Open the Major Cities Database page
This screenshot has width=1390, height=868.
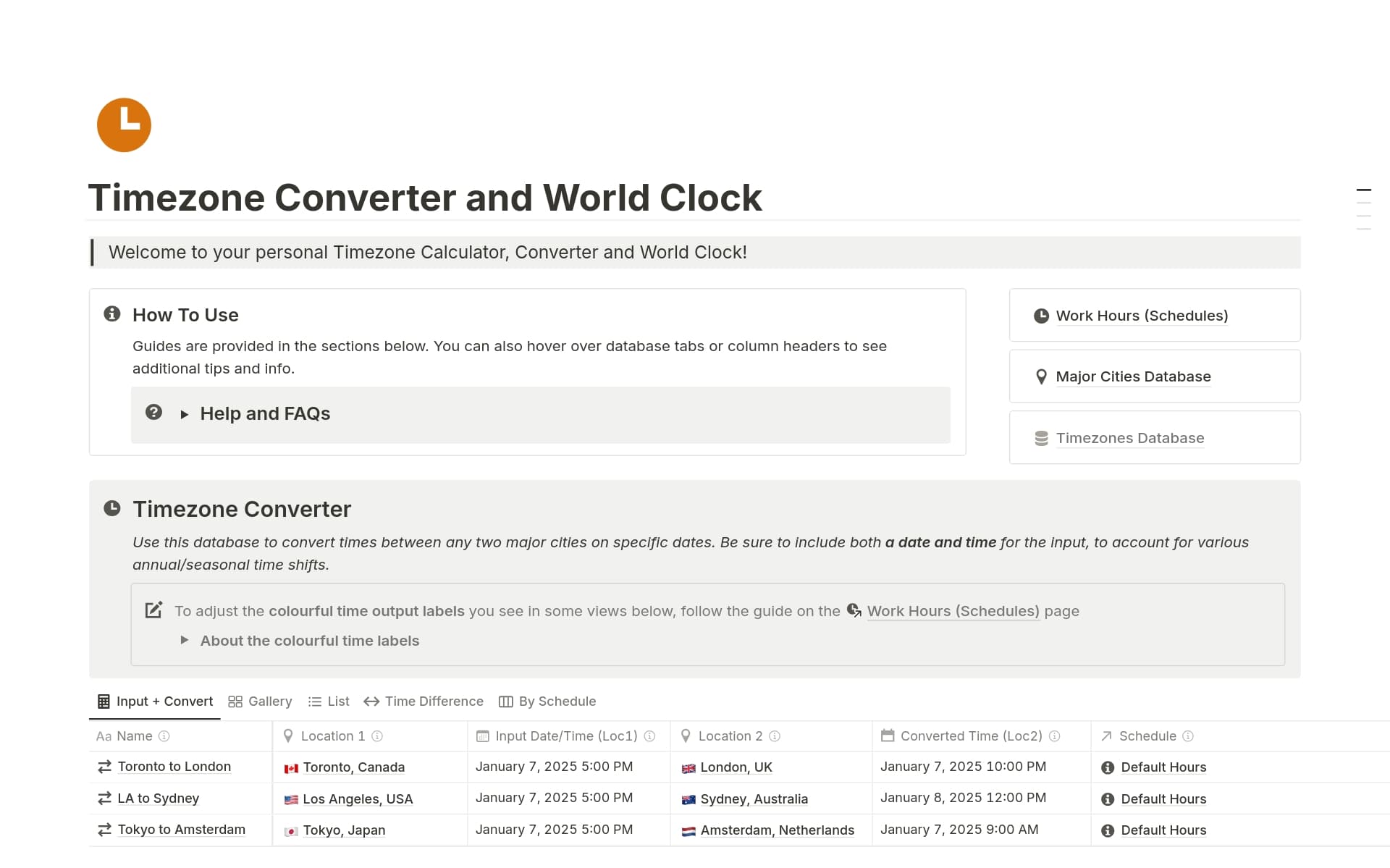click(x=1133, y=376)
